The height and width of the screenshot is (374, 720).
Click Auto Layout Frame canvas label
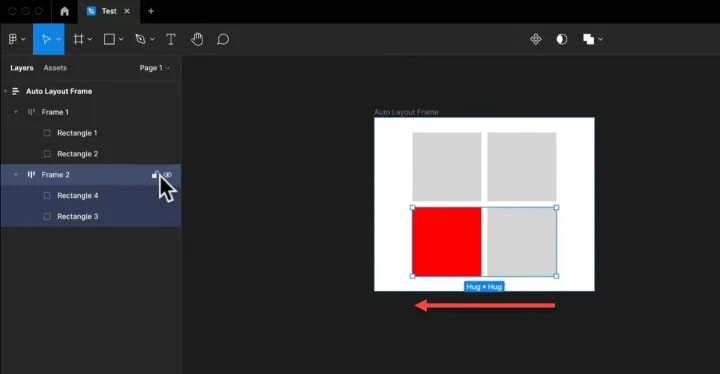406,112
